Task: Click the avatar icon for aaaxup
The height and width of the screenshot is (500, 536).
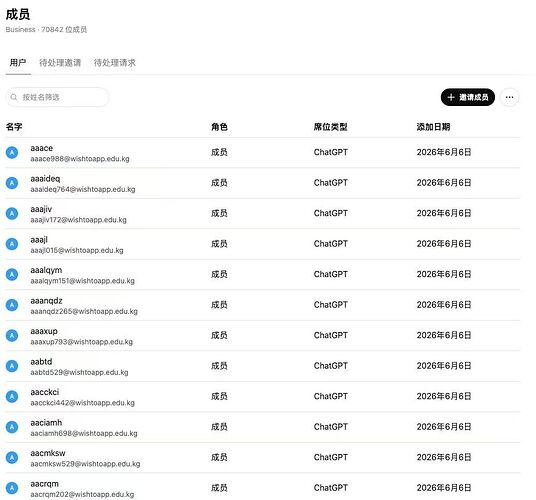Action: point(12,335)
